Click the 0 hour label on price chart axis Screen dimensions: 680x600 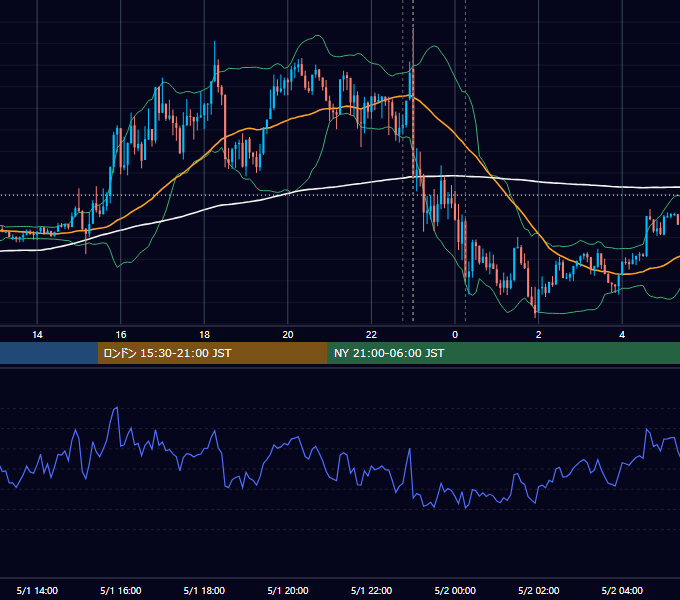pos(455,335)
